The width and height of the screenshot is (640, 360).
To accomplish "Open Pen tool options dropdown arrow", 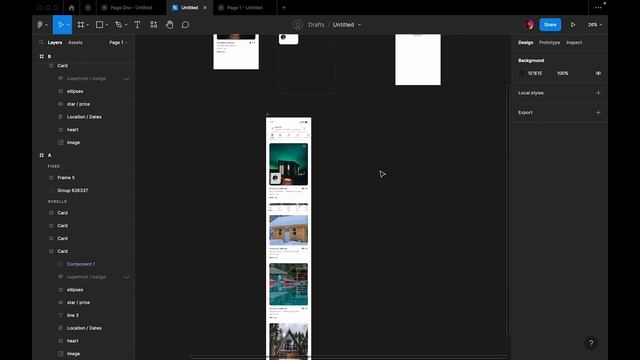I will tap(126, 25).
